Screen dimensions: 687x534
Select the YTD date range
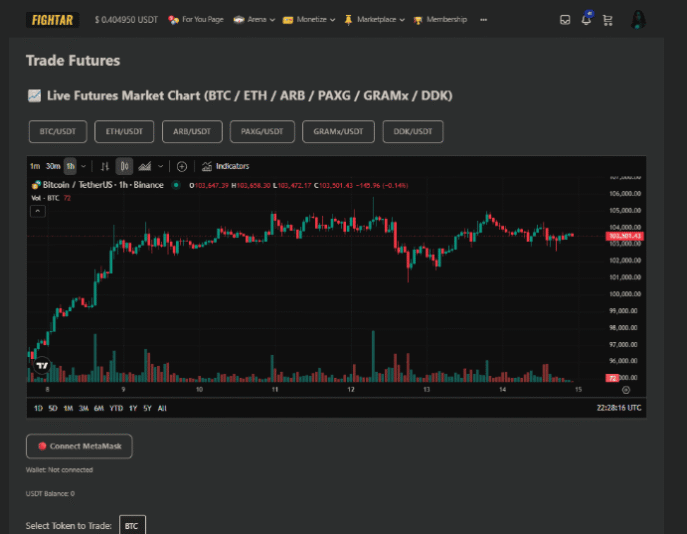click(116, 408)
